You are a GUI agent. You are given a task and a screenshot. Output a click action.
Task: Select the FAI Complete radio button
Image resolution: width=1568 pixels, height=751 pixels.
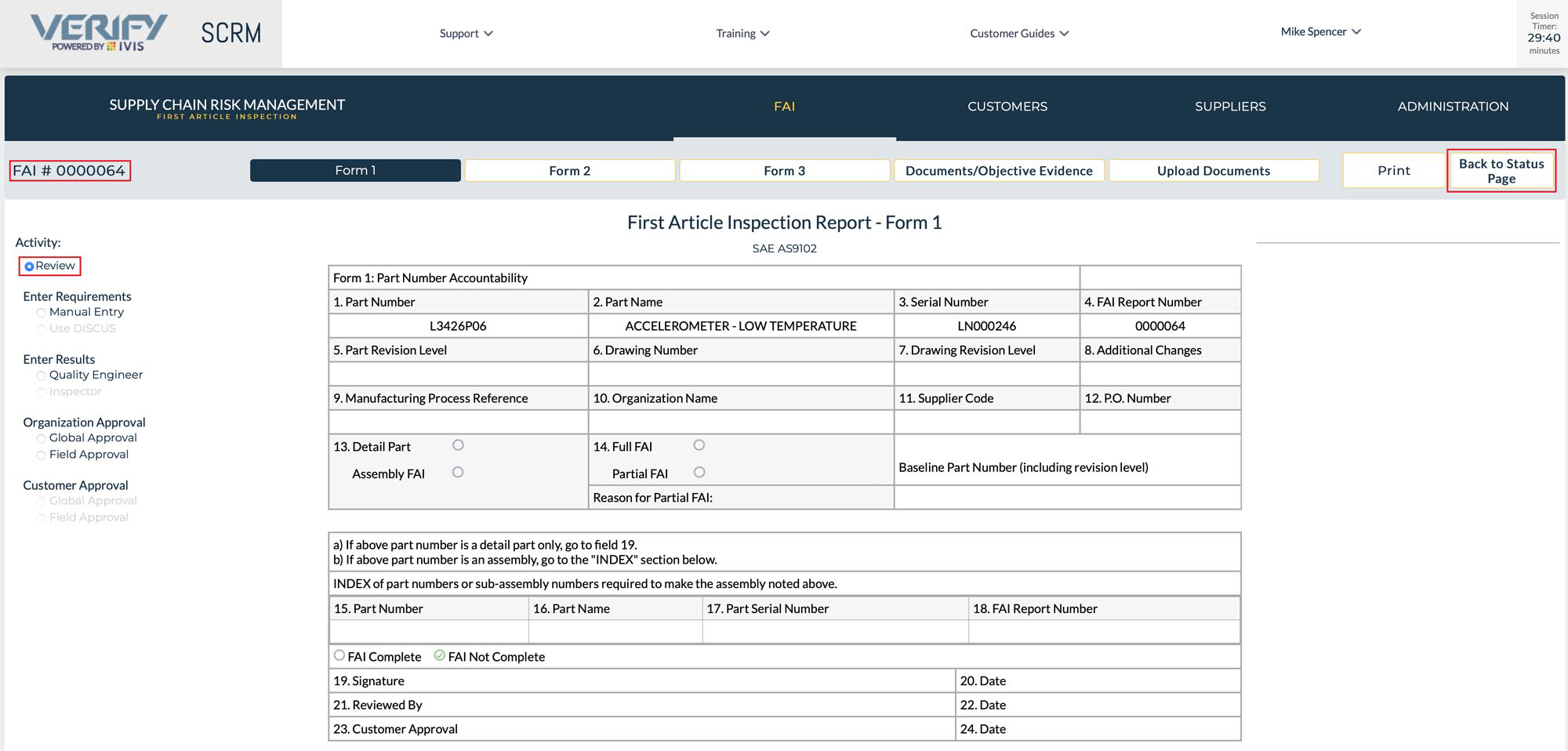[339, 655]
